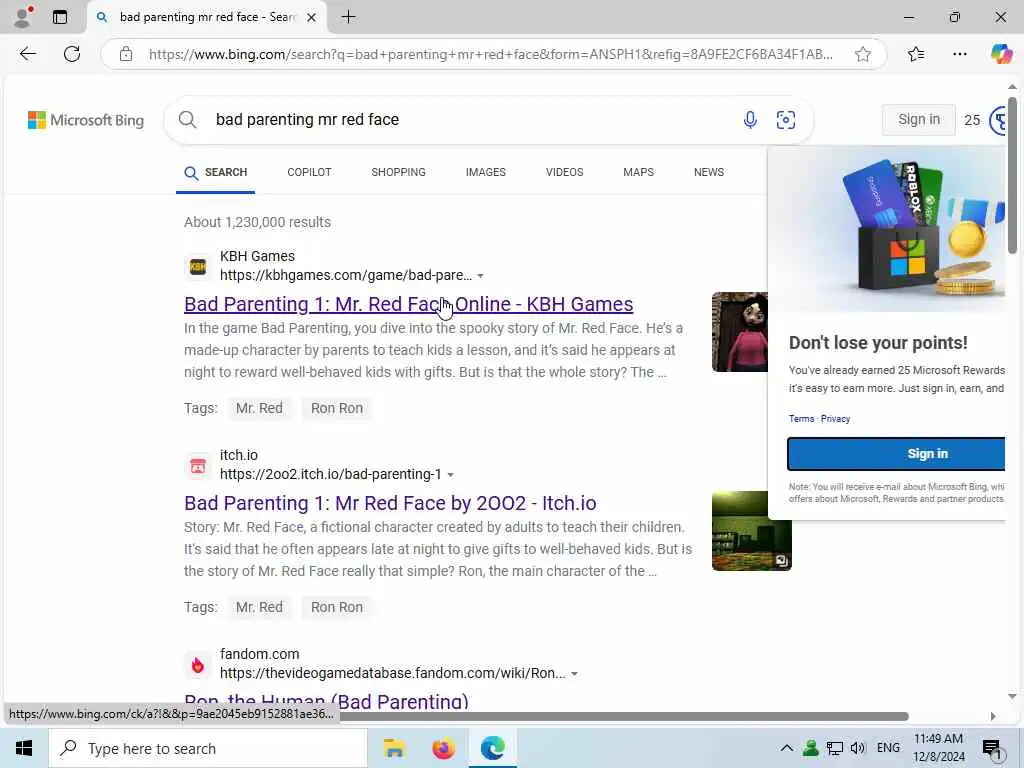Open itch.io result thumbnail image
This screenshot has width=1024, height=768.
(x=752, y=531)
